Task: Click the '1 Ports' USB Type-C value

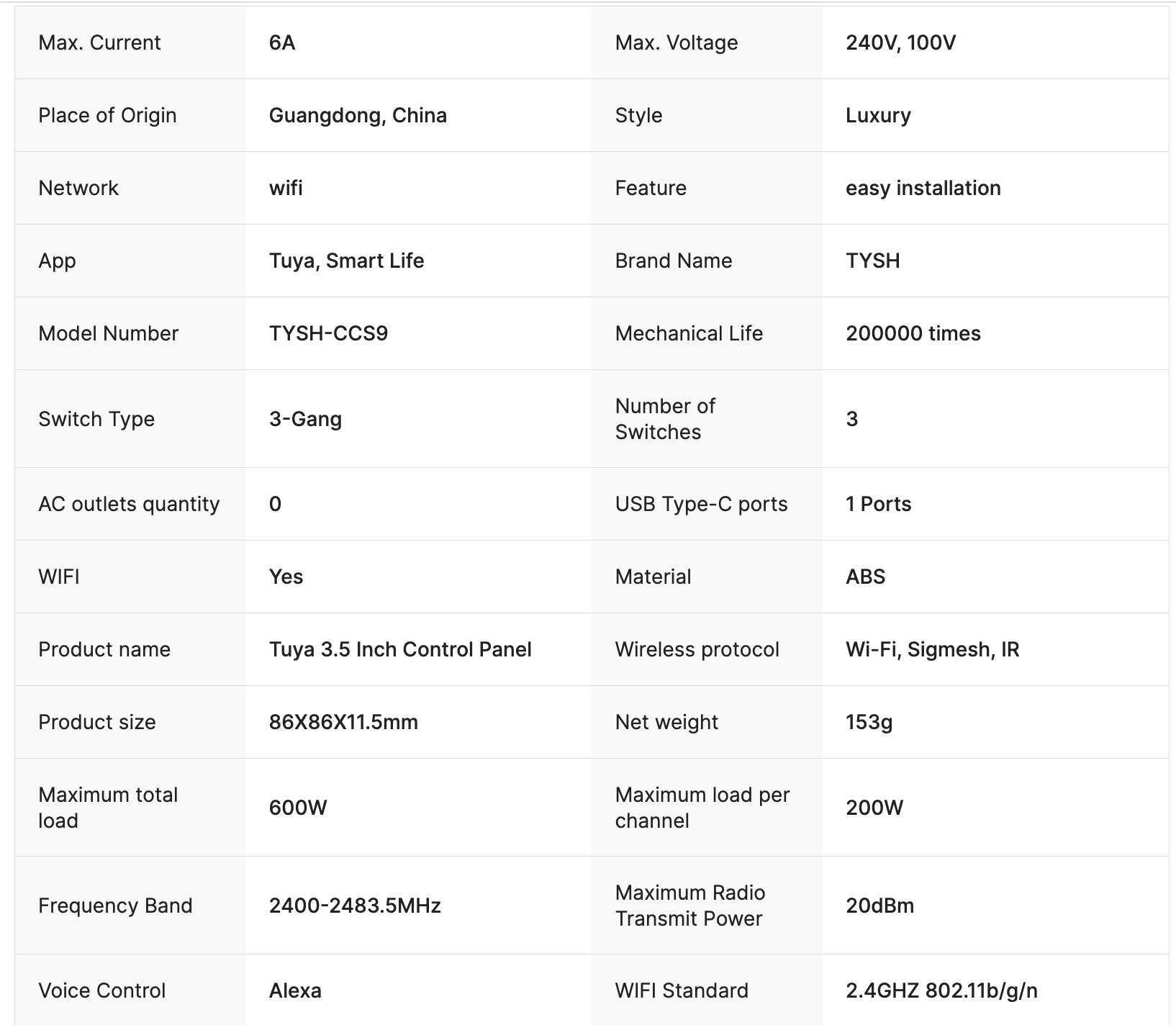Action: (x=878, y=504)
